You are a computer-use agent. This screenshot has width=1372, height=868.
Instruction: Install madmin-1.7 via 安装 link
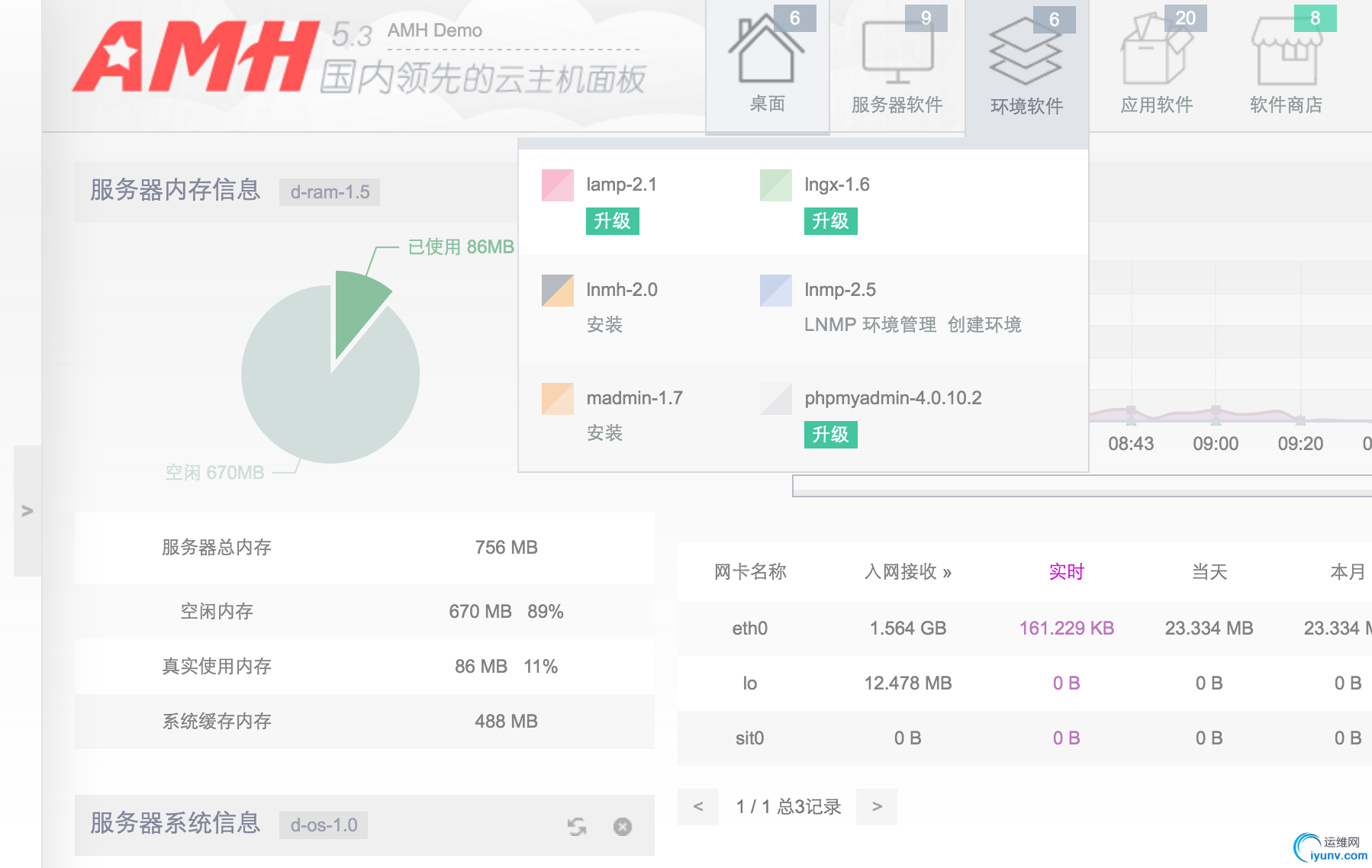pyautogui.click(x=605, y=433)
